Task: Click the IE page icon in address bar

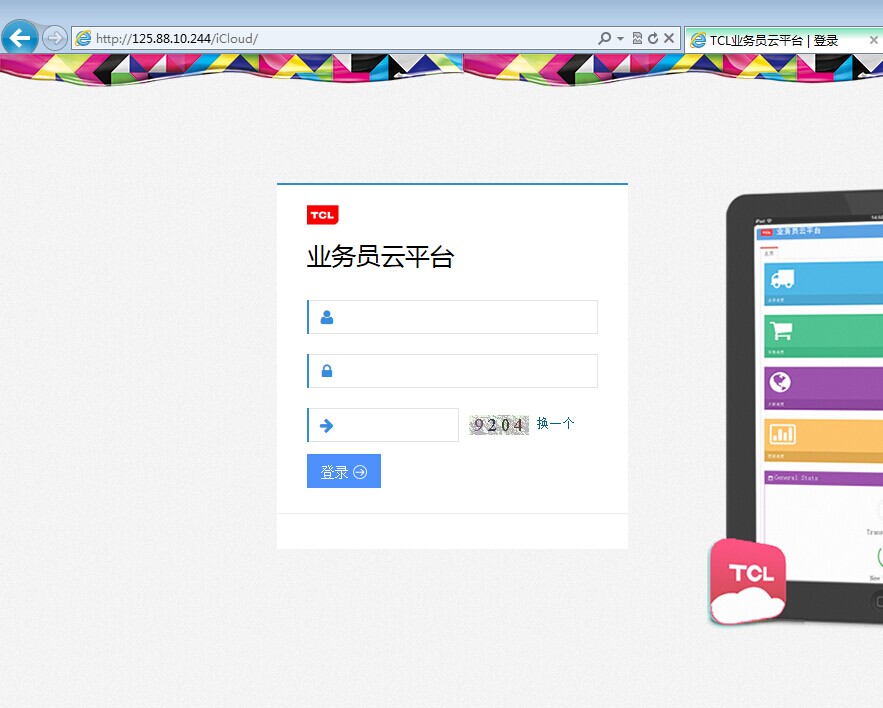Action: coord(83,38)
